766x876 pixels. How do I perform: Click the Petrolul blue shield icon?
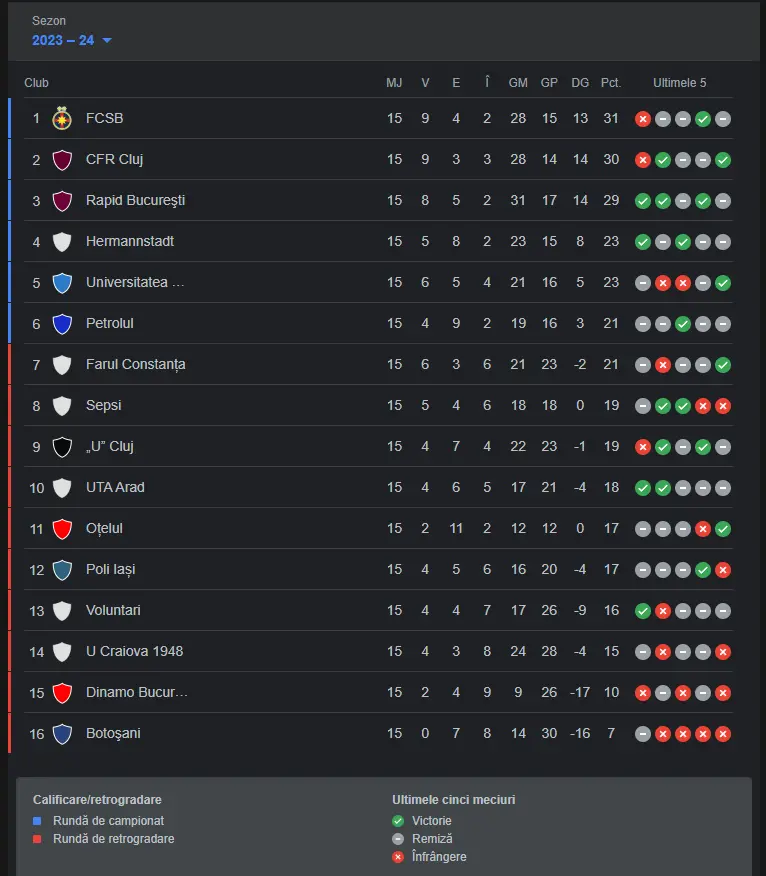[62, 324]
